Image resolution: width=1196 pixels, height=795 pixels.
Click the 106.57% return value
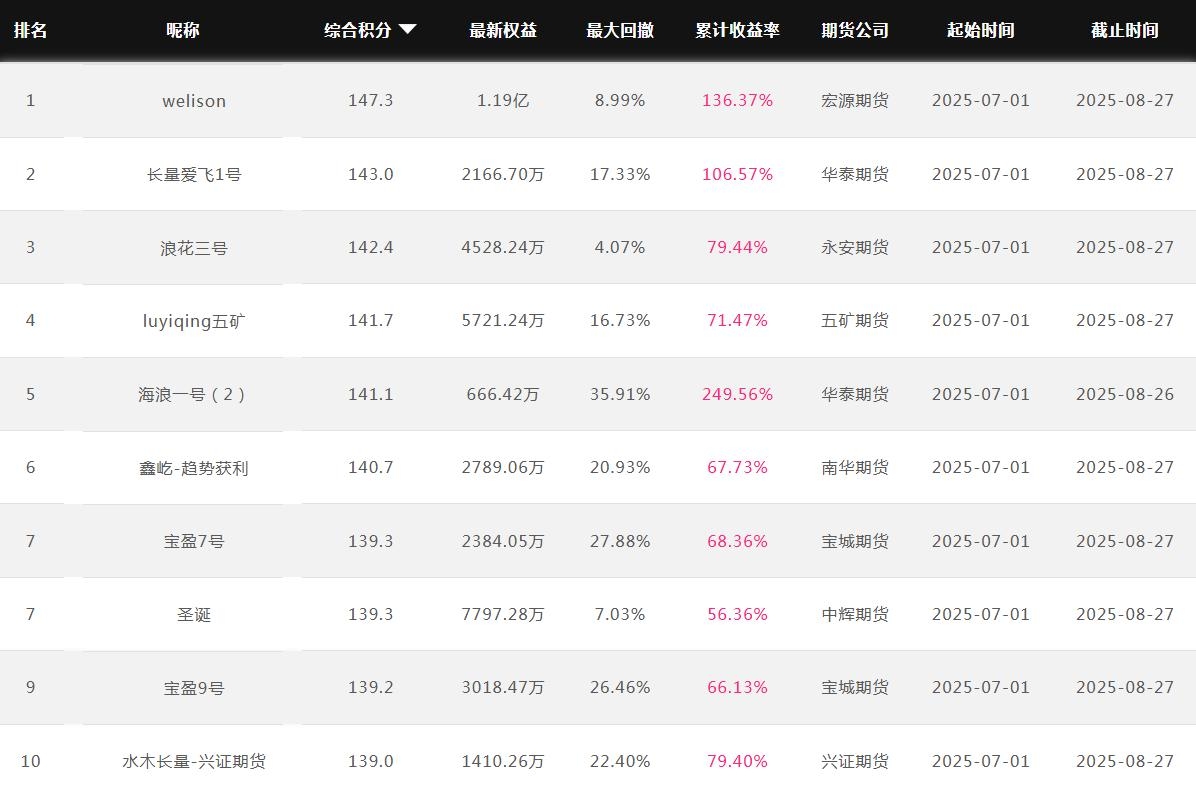tap(738, 174)
